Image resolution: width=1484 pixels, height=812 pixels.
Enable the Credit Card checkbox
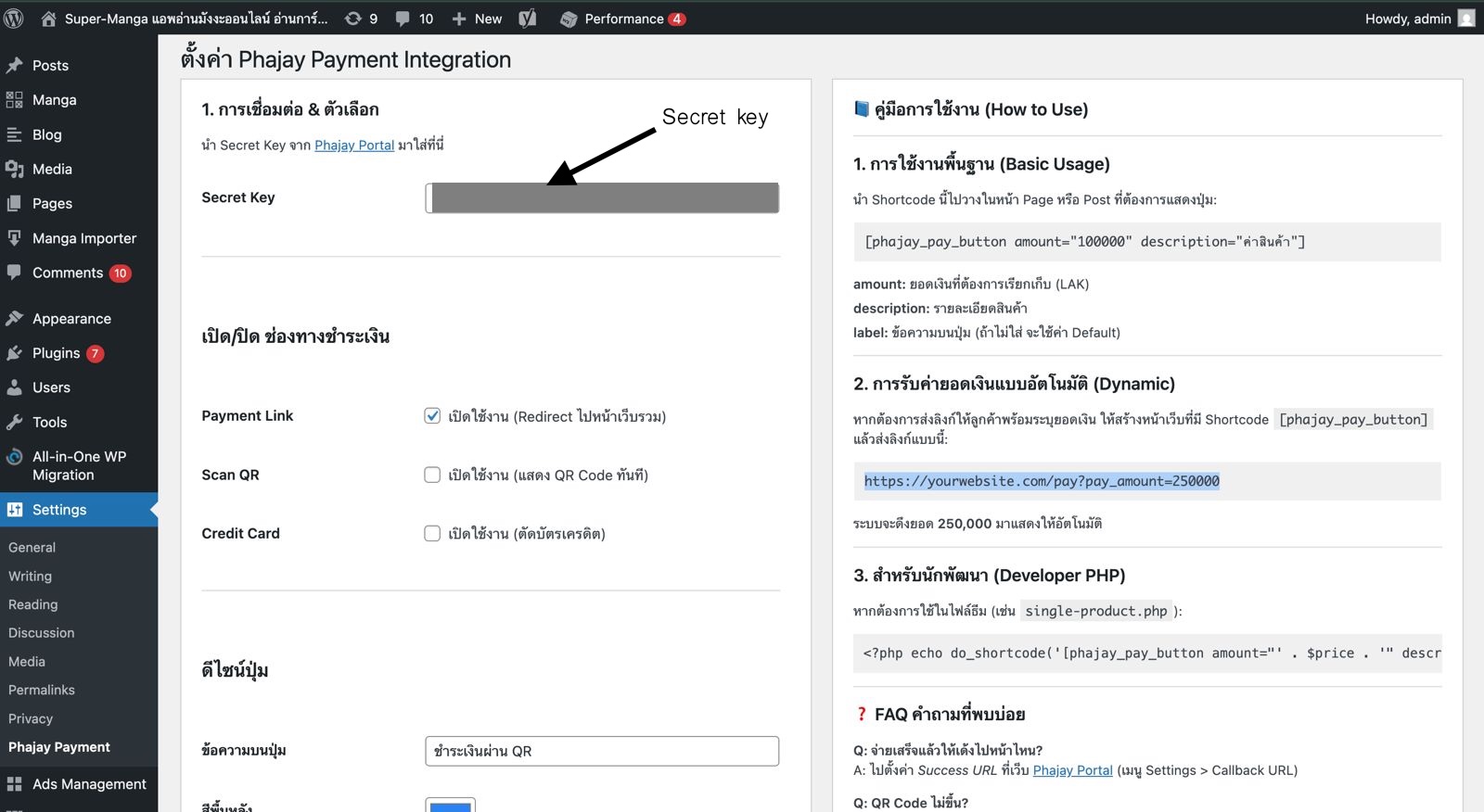432,533
